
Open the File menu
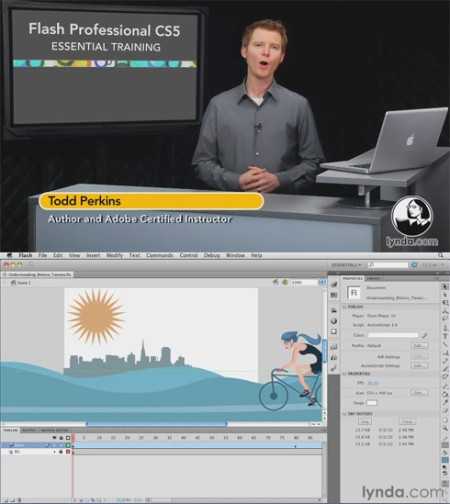point(43,255)
